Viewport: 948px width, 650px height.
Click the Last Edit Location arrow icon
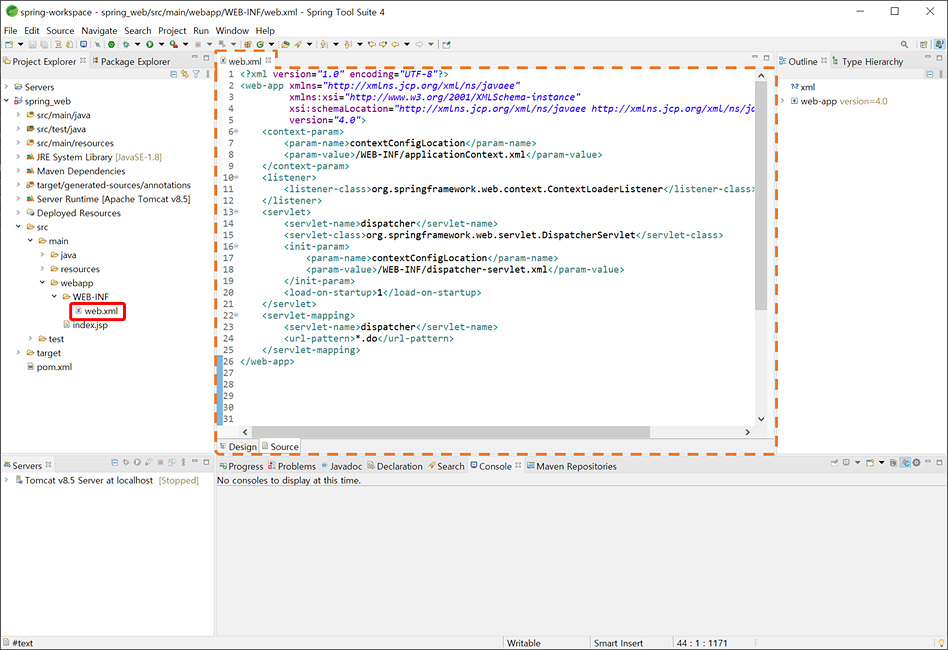372,44
